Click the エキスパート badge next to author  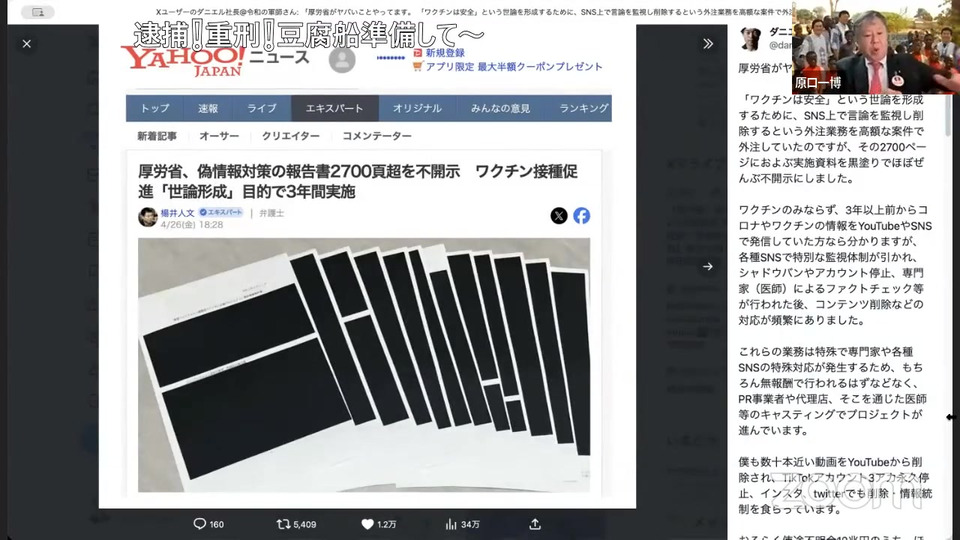click(221, 212)
